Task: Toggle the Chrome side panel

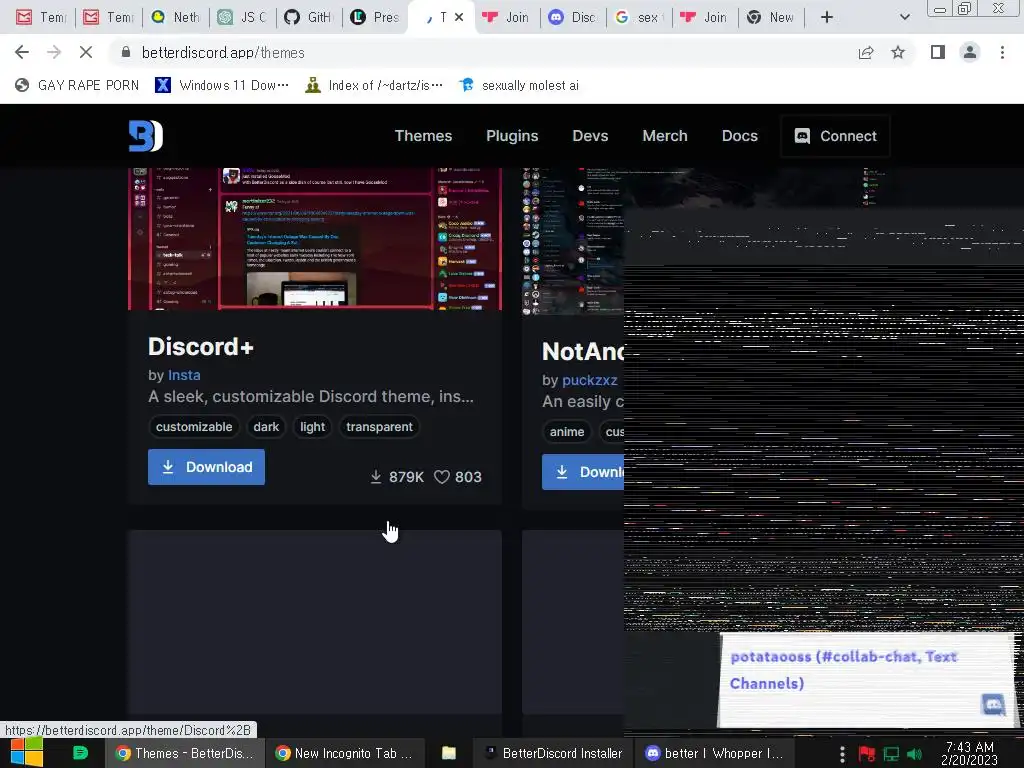Action: point(938,52)
